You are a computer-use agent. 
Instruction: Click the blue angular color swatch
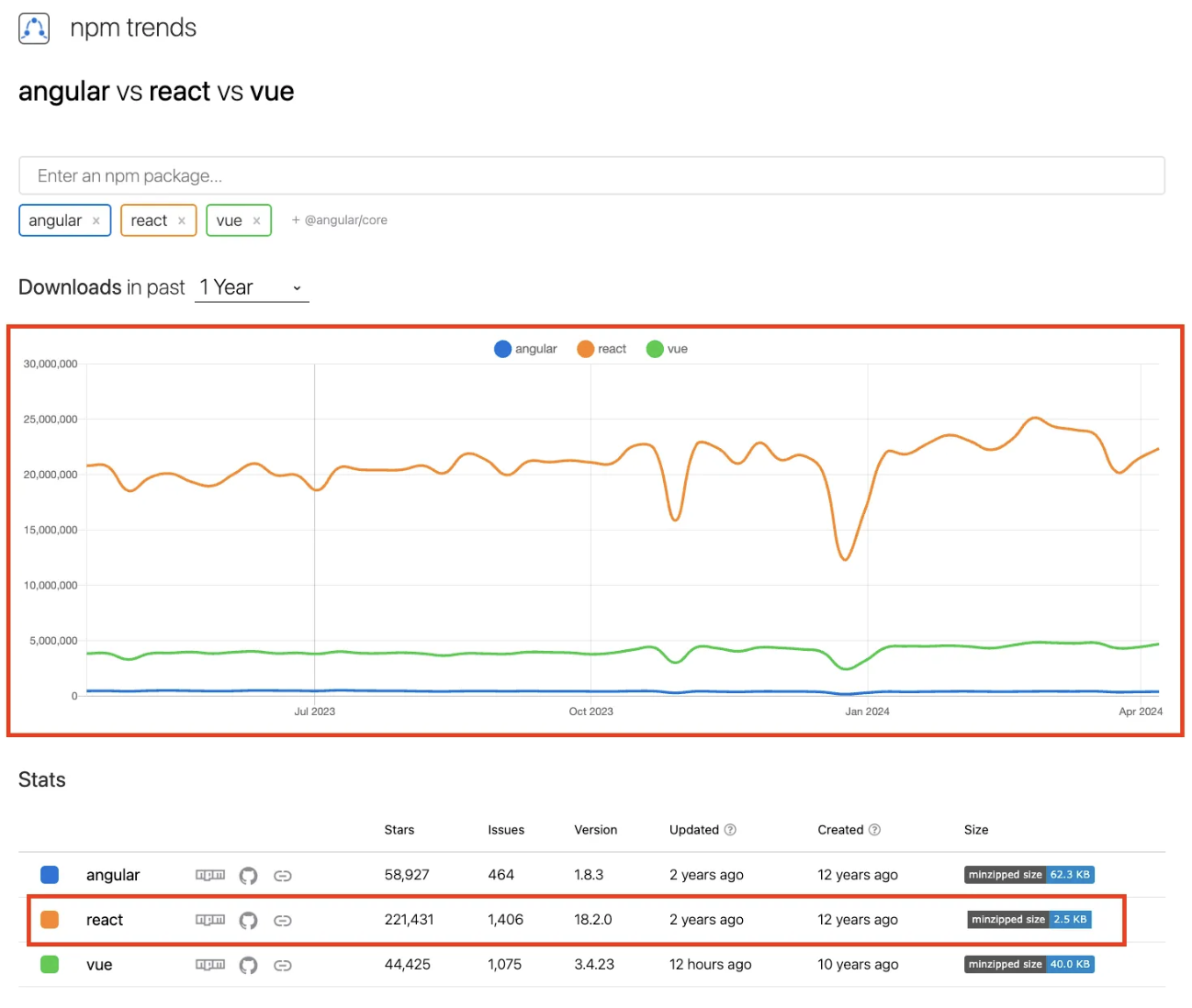50,875
